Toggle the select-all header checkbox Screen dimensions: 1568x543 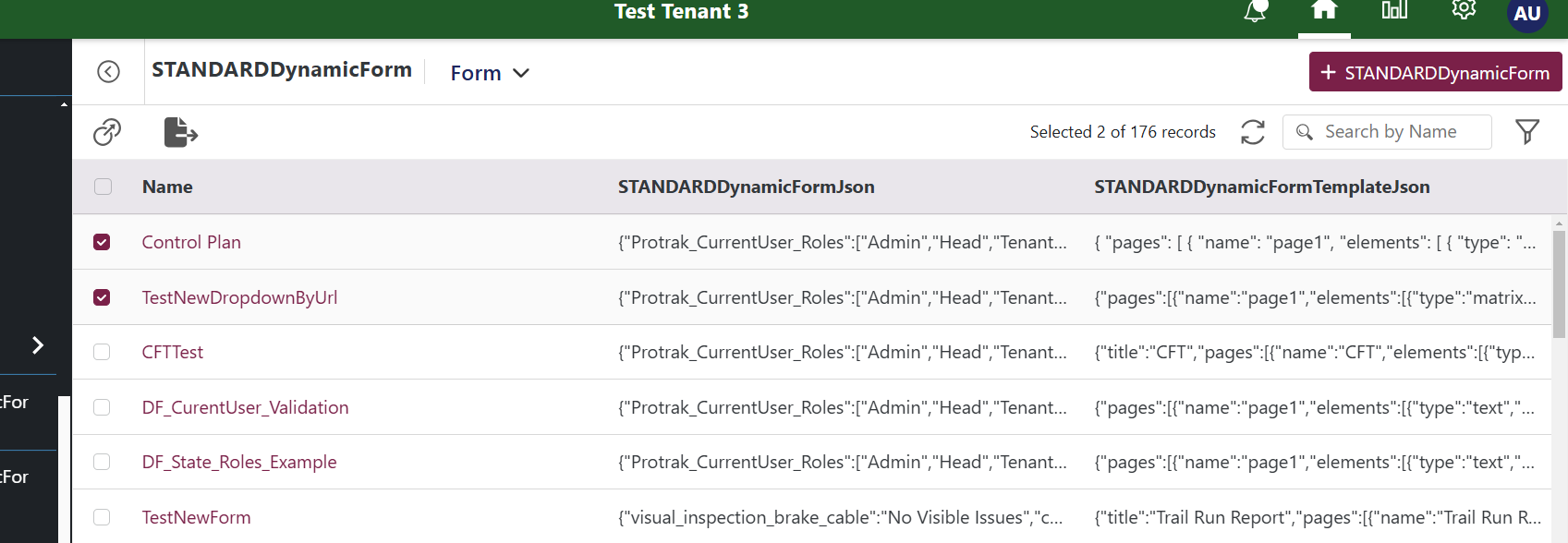pyautogui.click(x=103, y=187)
